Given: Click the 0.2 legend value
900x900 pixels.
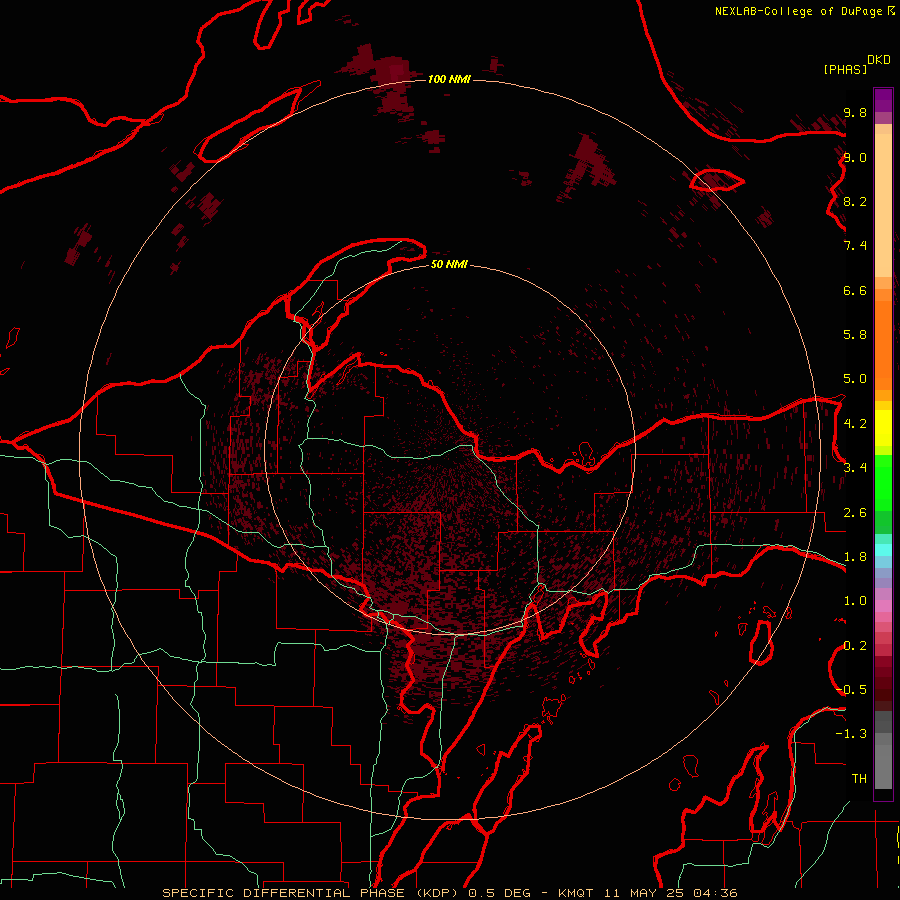Looking at the screenshot, I should [855, 646].
